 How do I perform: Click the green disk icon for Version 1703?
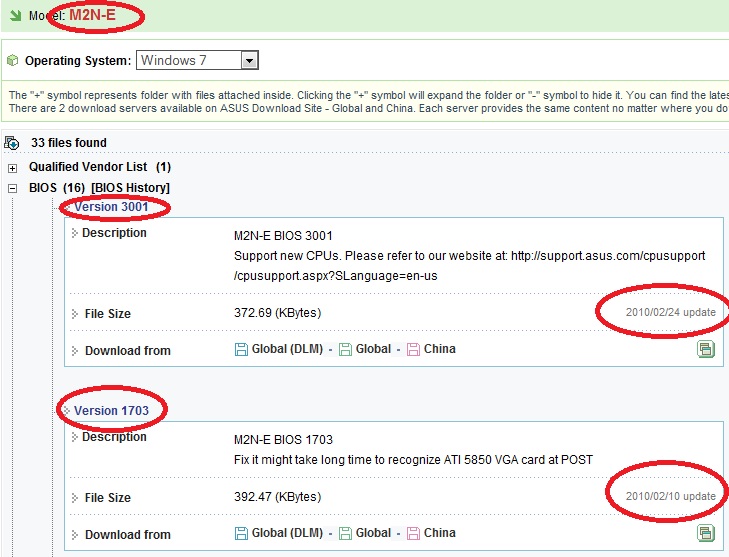pos(345,533)
